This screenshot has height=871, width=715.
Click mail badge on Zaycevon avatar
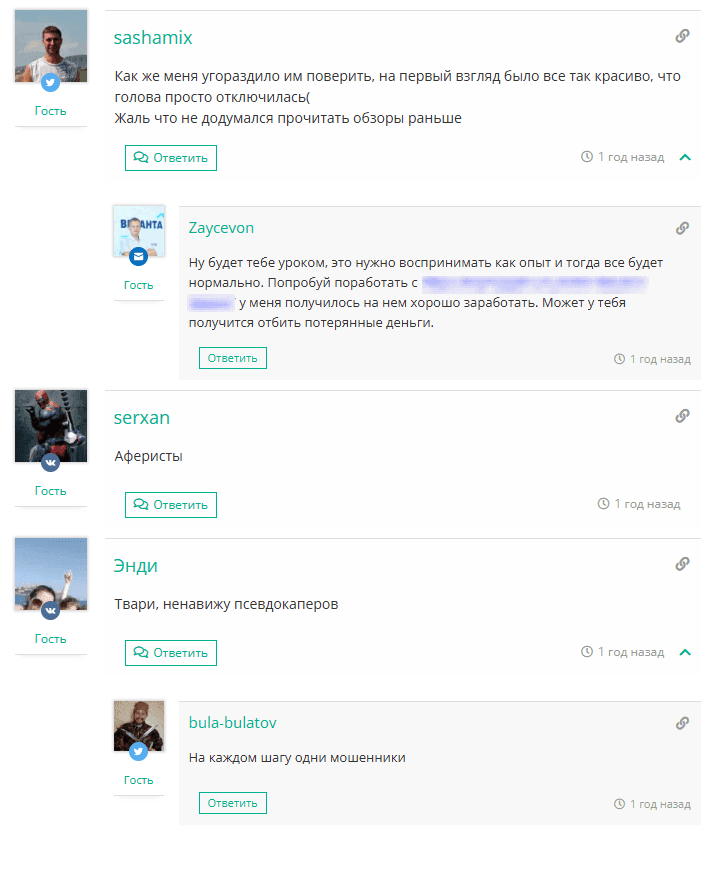point(138,257)
